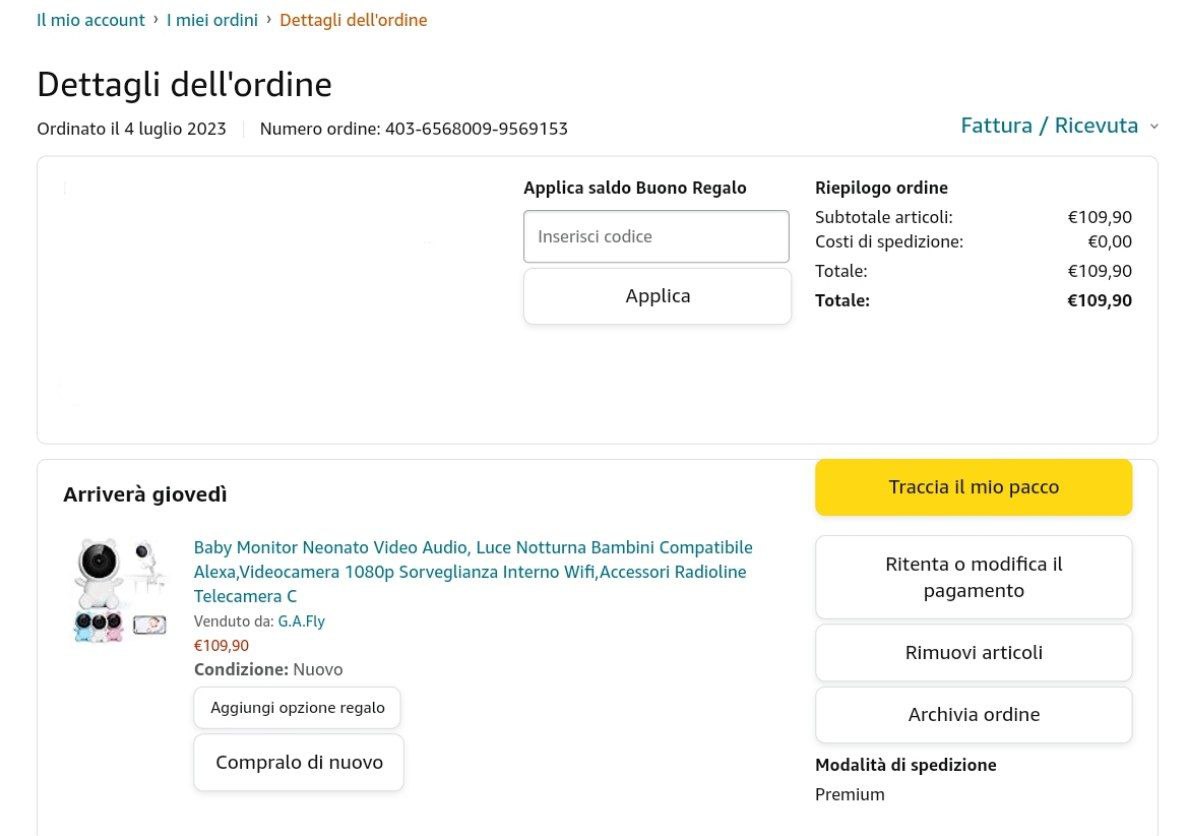Choose Rimuovi articoli

coord(973,653)
